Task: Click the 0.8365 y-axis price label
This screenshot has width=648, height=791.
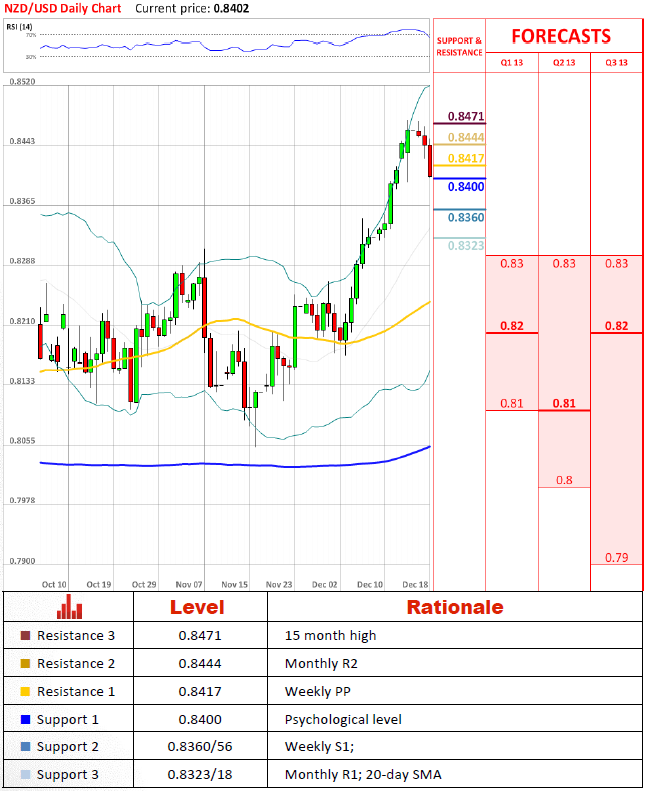Action: click(22, 201)
